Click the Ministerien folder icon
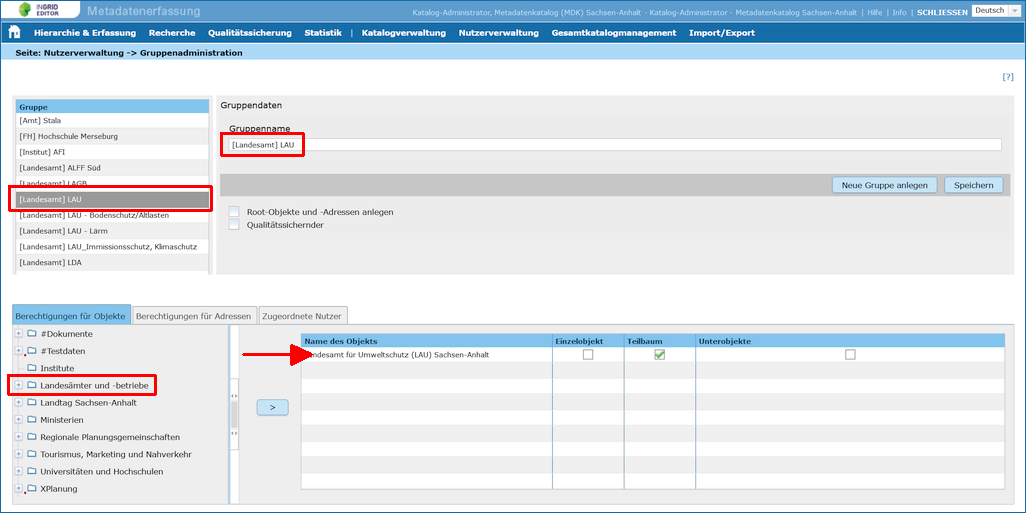The width and height of the screenshot is (1026, 513). [x=31, y=419]
